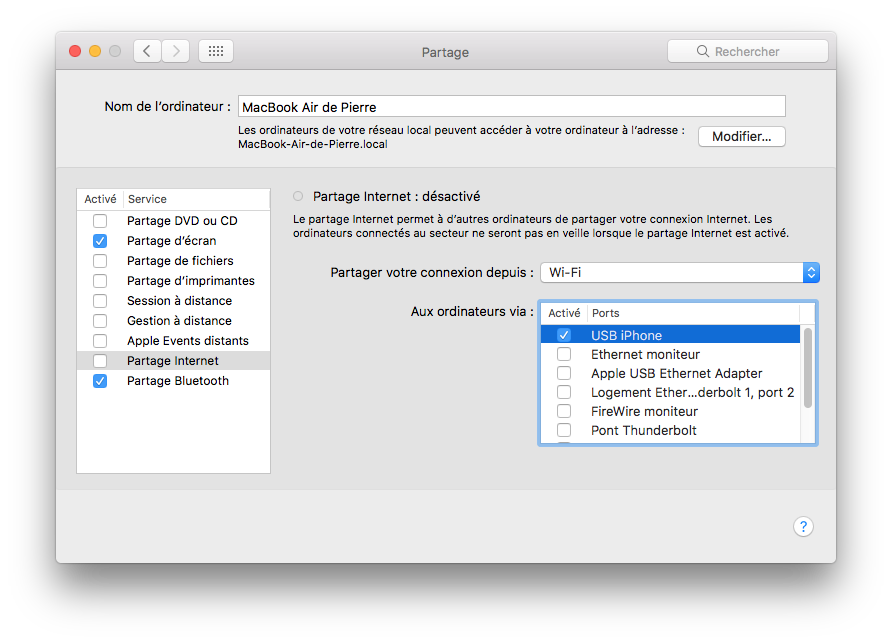Check the Ethernet moniteur port checkbox
Screen dimensions: 892x643
pos(564,354)
